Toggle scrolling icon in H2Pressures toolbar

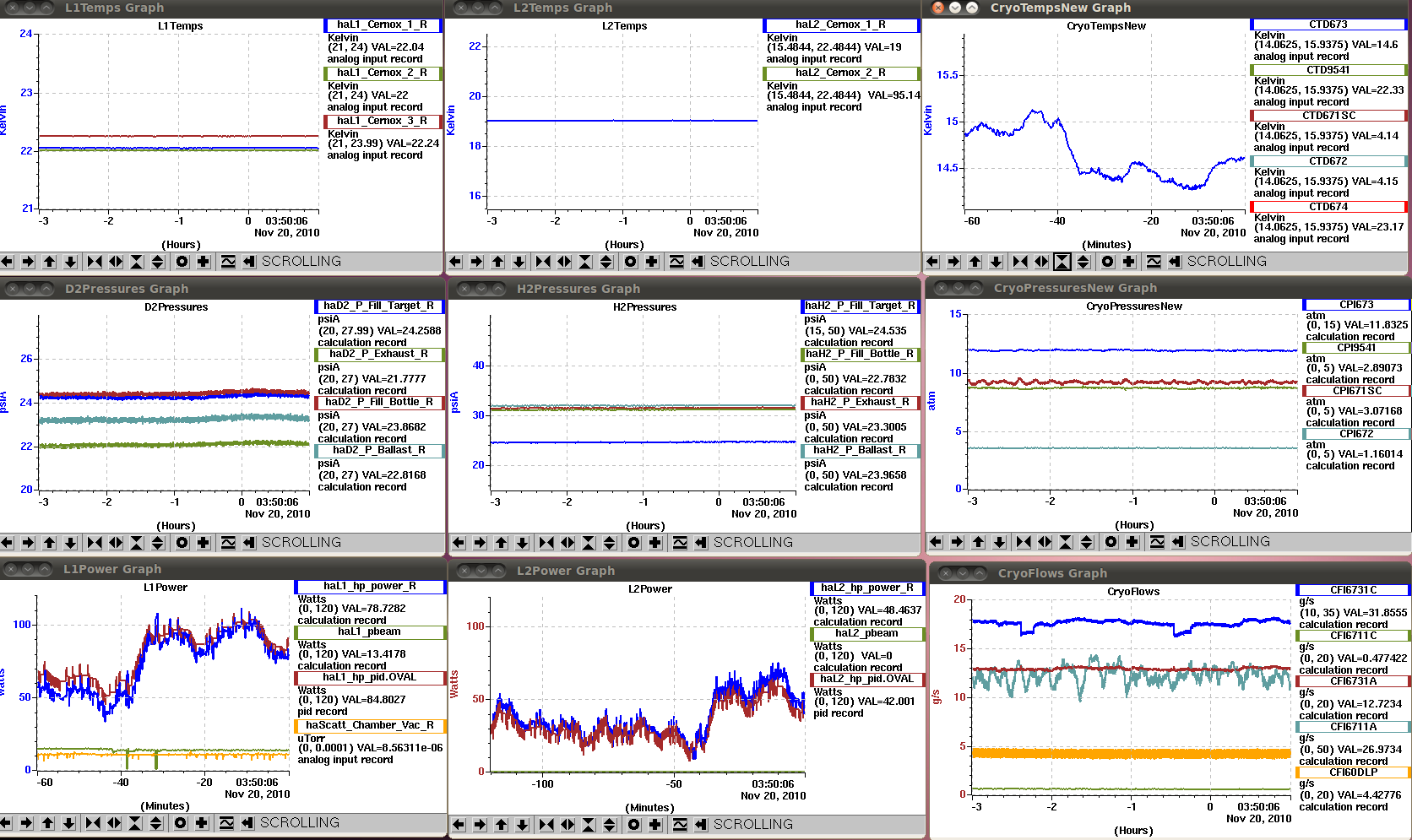coord(701,543)
